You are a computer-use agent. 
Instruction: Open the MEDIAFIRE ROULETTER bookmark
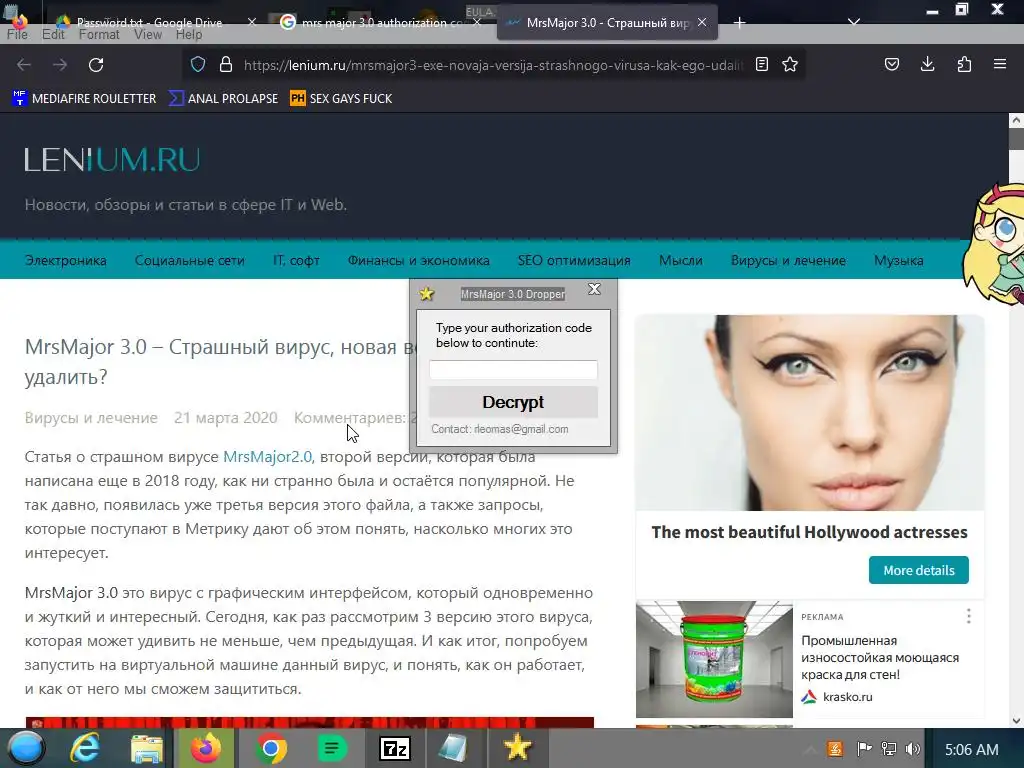tap(84, 99)
